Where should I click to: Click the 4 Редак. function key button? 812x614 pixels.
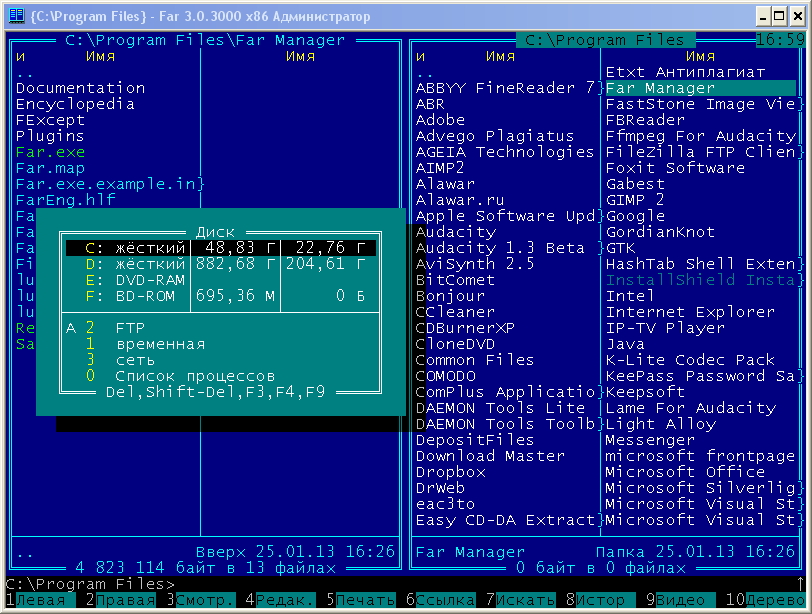(281, 600)
